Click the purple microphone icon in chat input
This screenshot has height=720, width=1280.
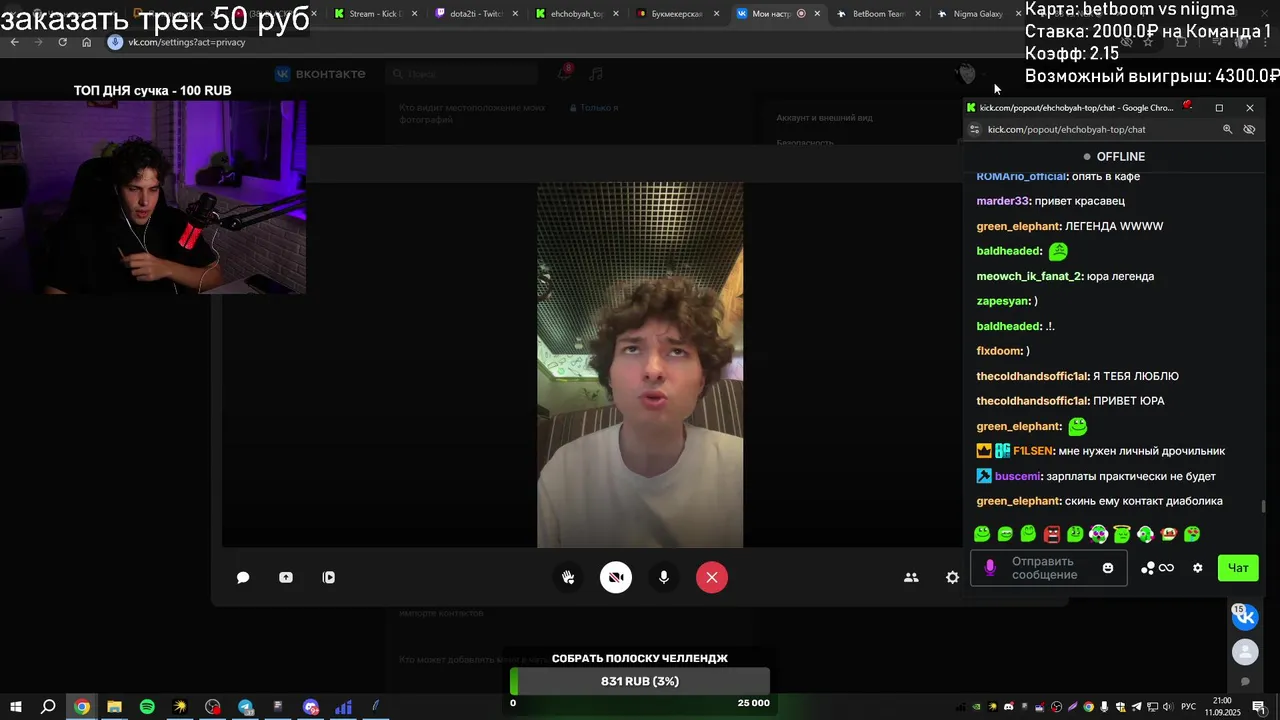pyautogui.click(x=990, y=568)
